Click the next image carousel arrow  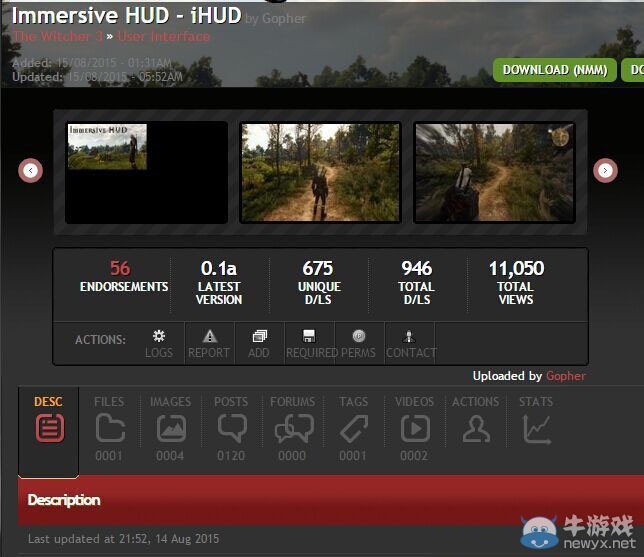605,170
